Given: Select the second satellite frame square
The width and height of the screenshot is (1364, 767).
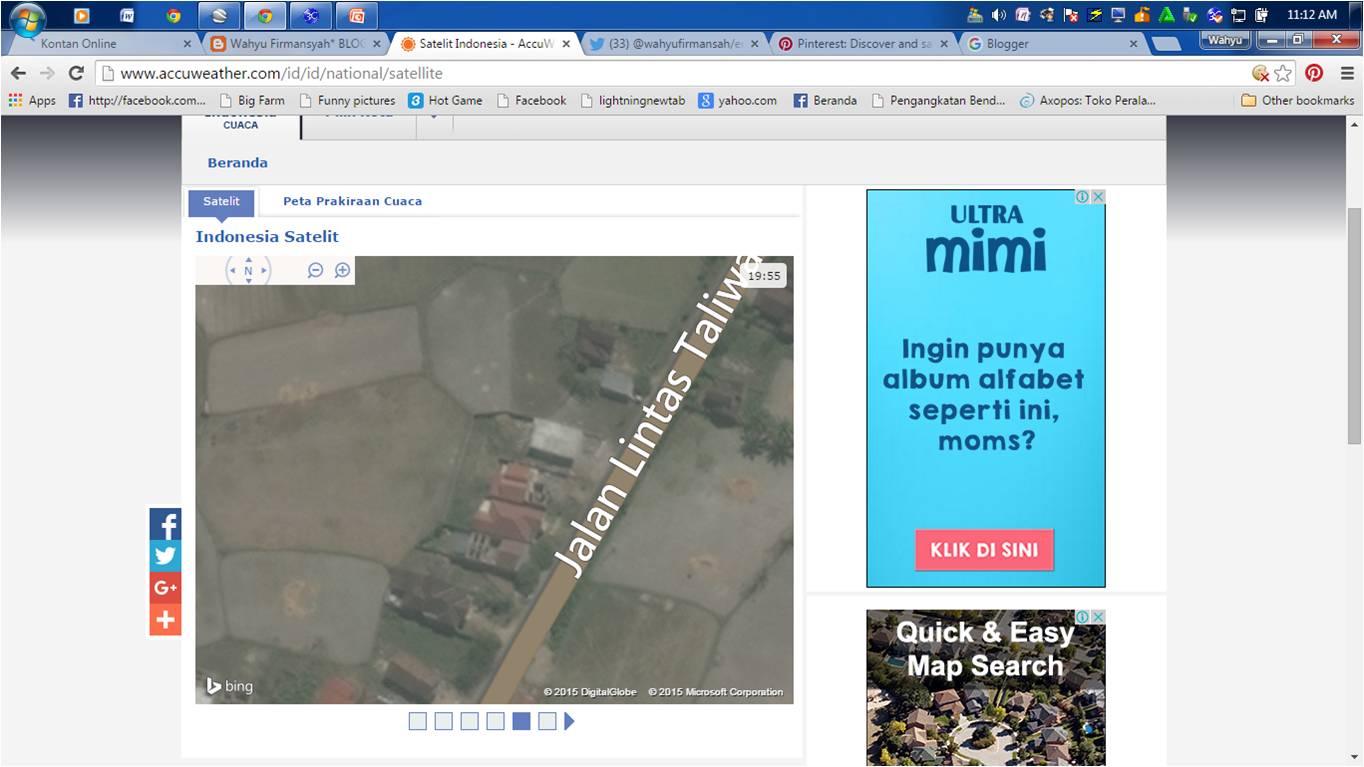Looking at the screenshot, I should click(444, 721).
